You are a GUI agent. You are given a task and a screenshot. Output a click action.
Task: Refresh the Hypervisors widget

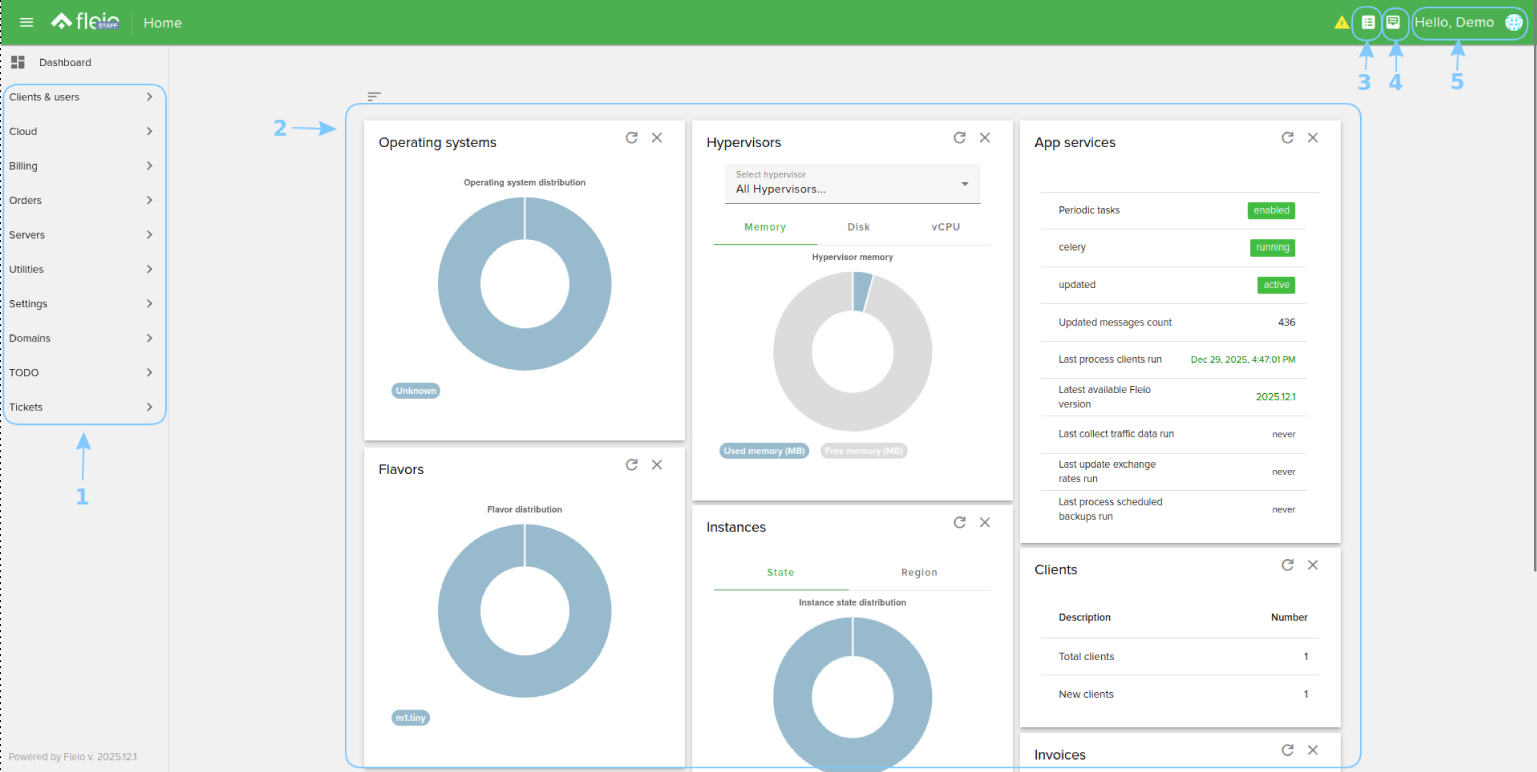959,137
